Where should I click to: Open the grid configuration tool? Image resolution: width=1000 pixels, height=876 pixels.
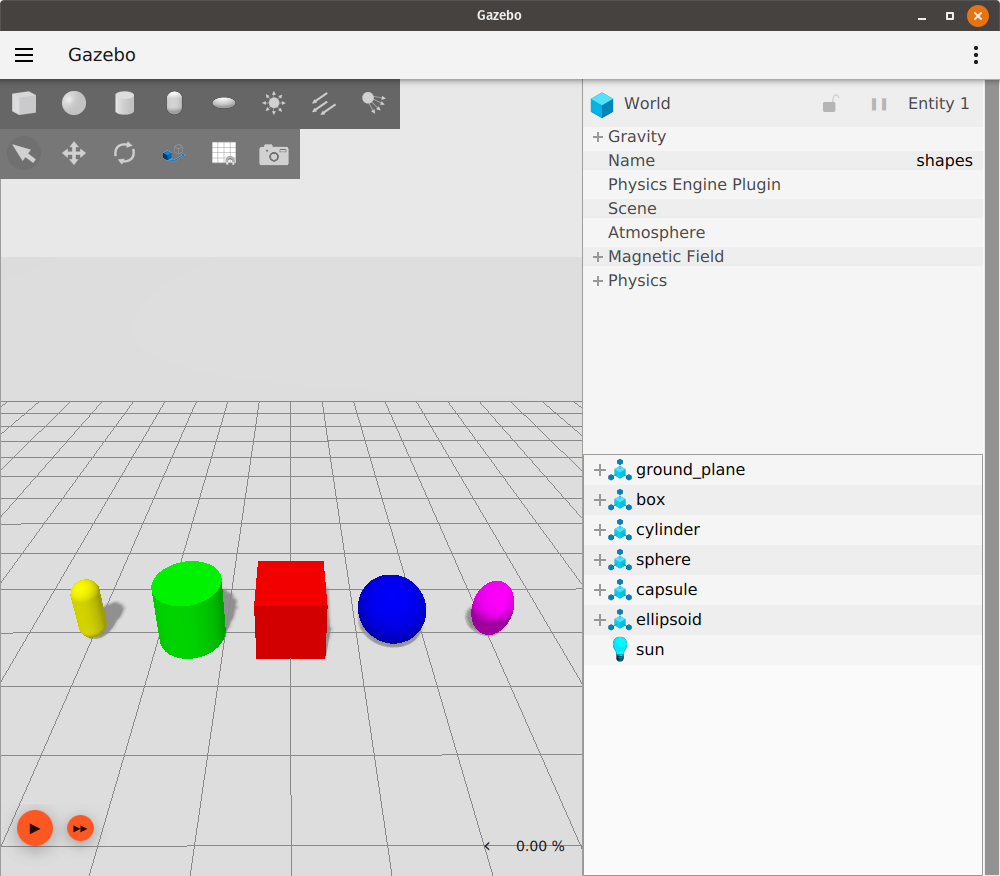[x=224, y=154]
